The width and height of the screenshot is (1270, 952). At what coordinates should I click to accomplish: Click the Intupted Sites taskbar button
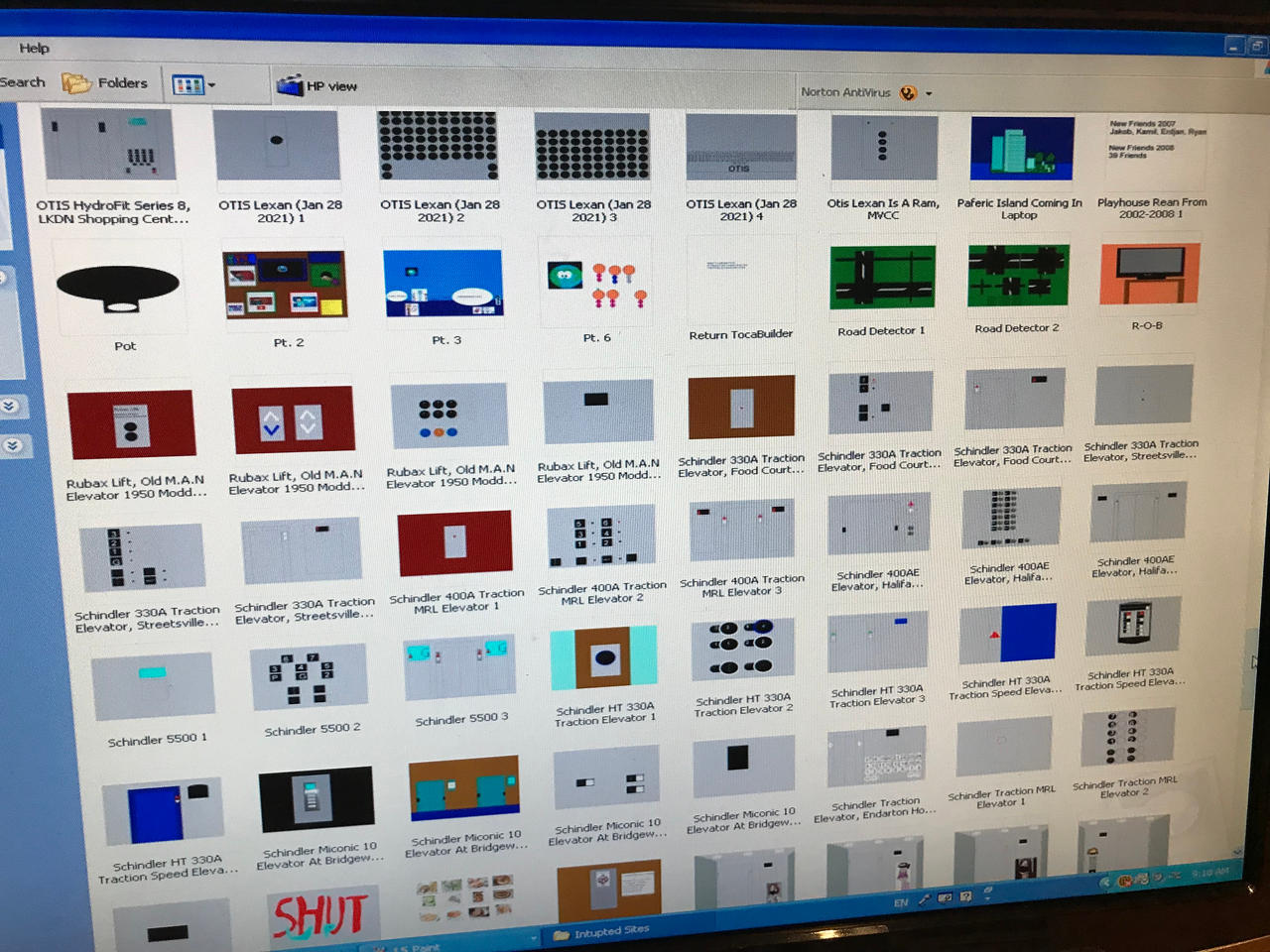610,930
